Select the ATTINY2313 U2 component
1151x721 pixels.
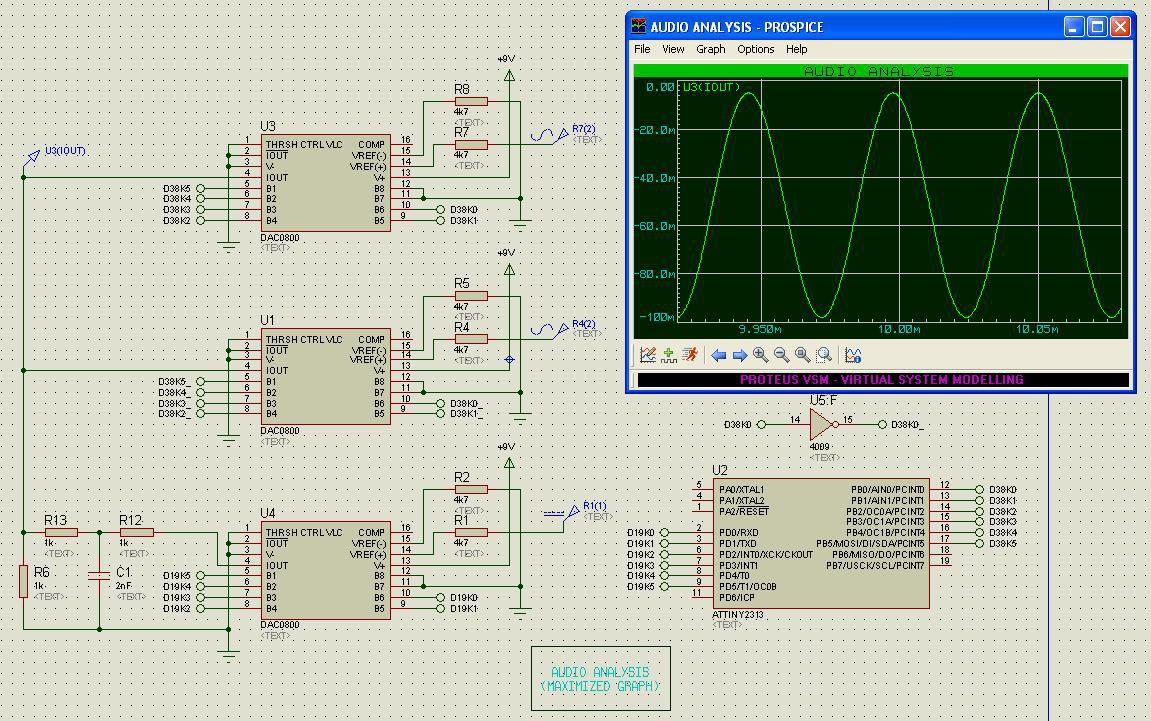[x=821, y=543]
